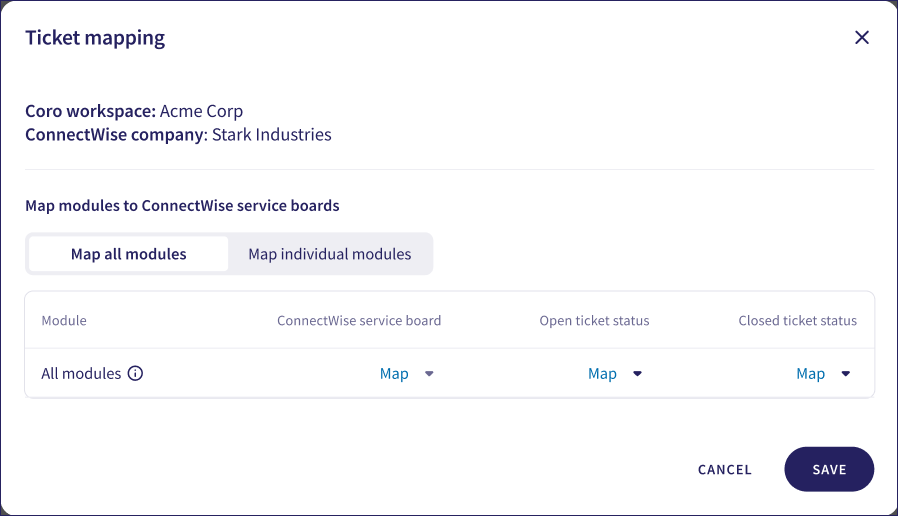Switch to the Map all modules tab
The width and height of the screenshot is (898, 516).
129,254
